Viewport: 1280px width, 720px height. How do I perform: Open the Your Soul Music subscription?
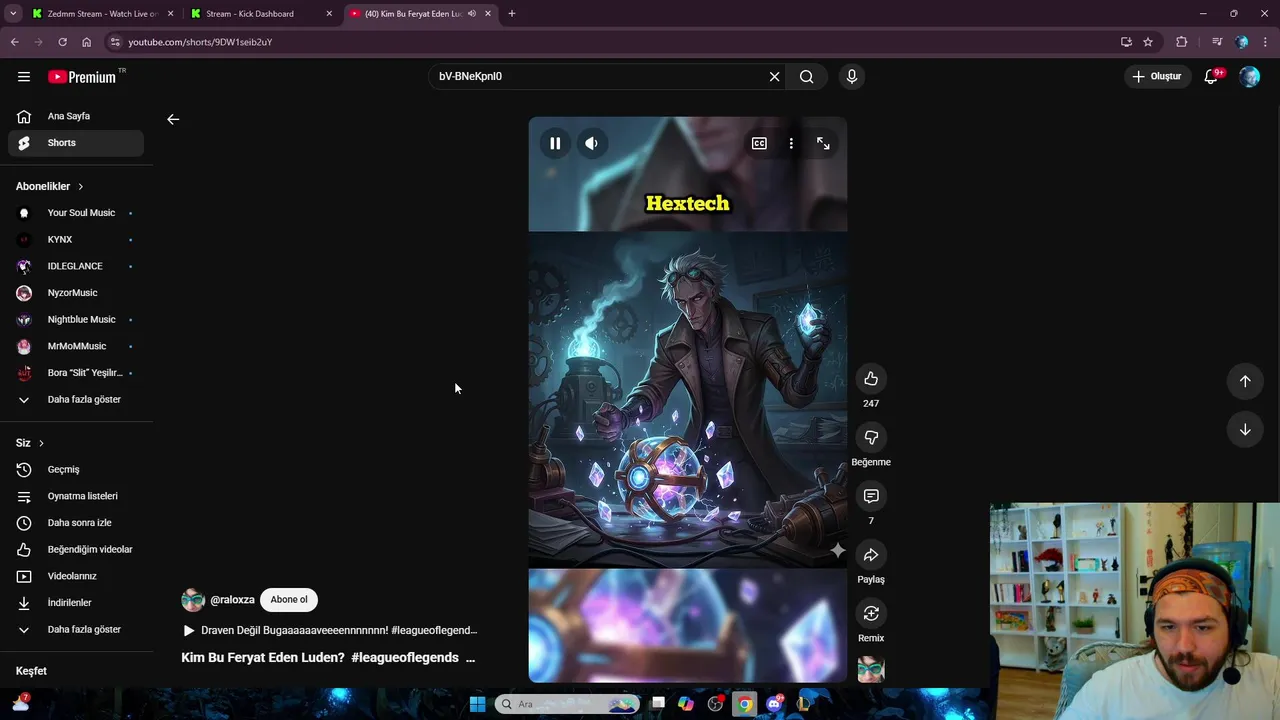click(76, 213)
